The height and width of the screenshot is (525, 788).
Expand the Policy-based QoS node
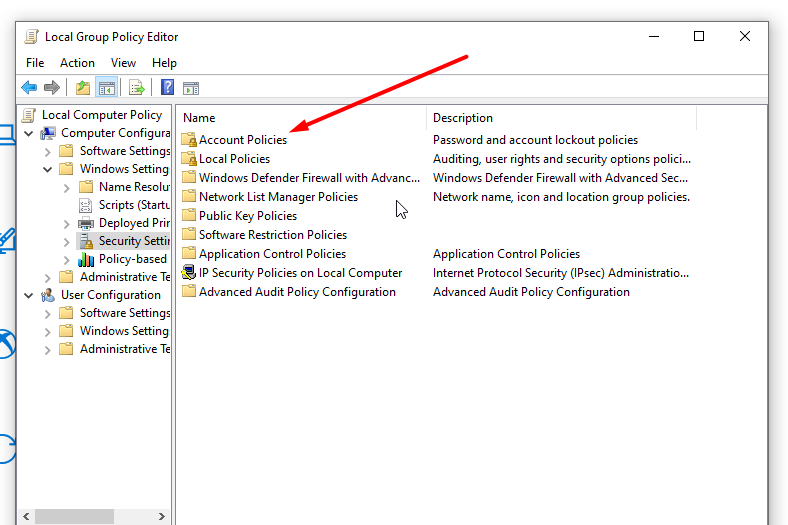click(67, 260)
